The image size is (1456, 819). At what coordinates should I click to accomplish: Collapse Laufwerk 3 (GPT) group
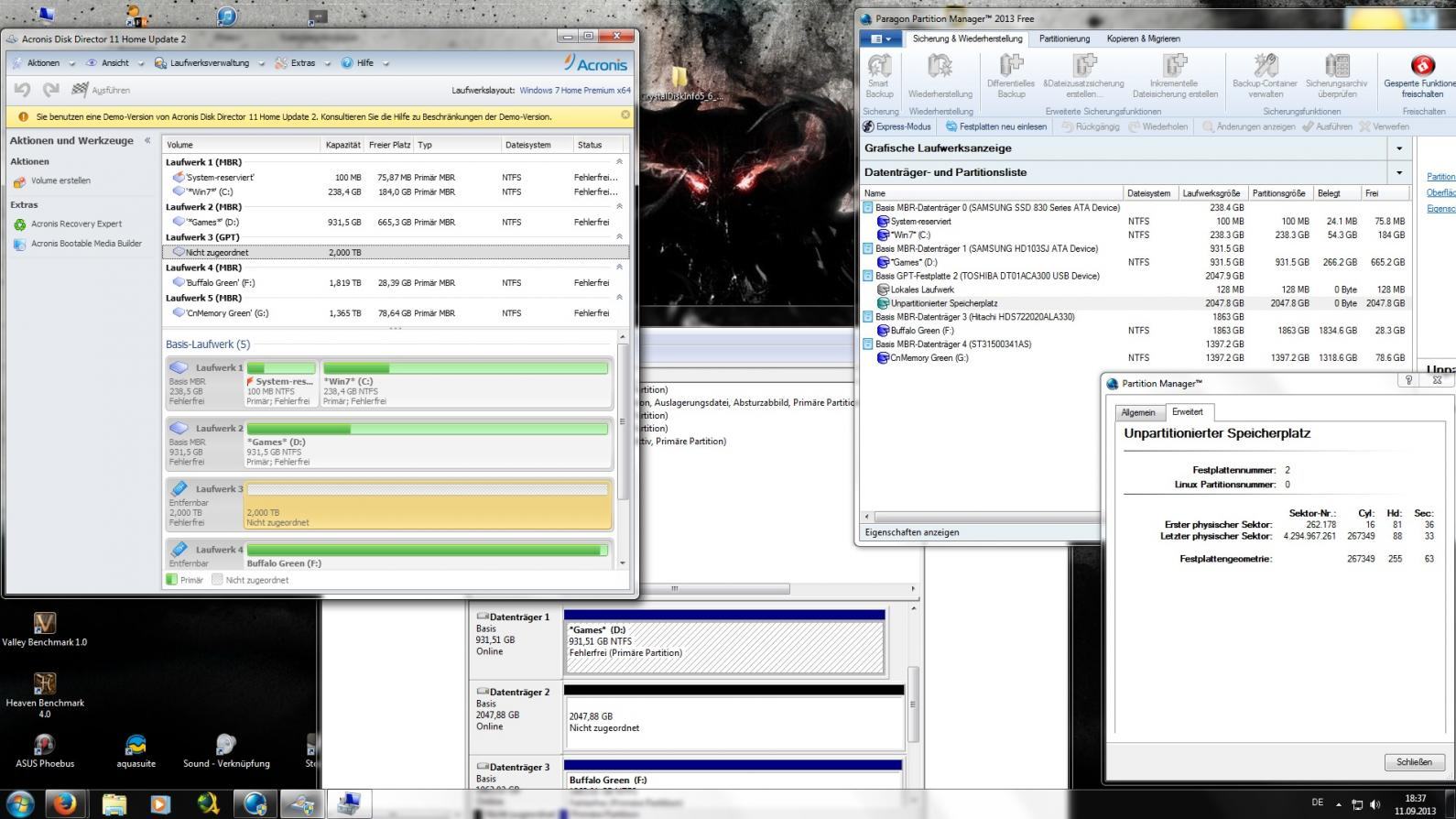click(619, 237)
